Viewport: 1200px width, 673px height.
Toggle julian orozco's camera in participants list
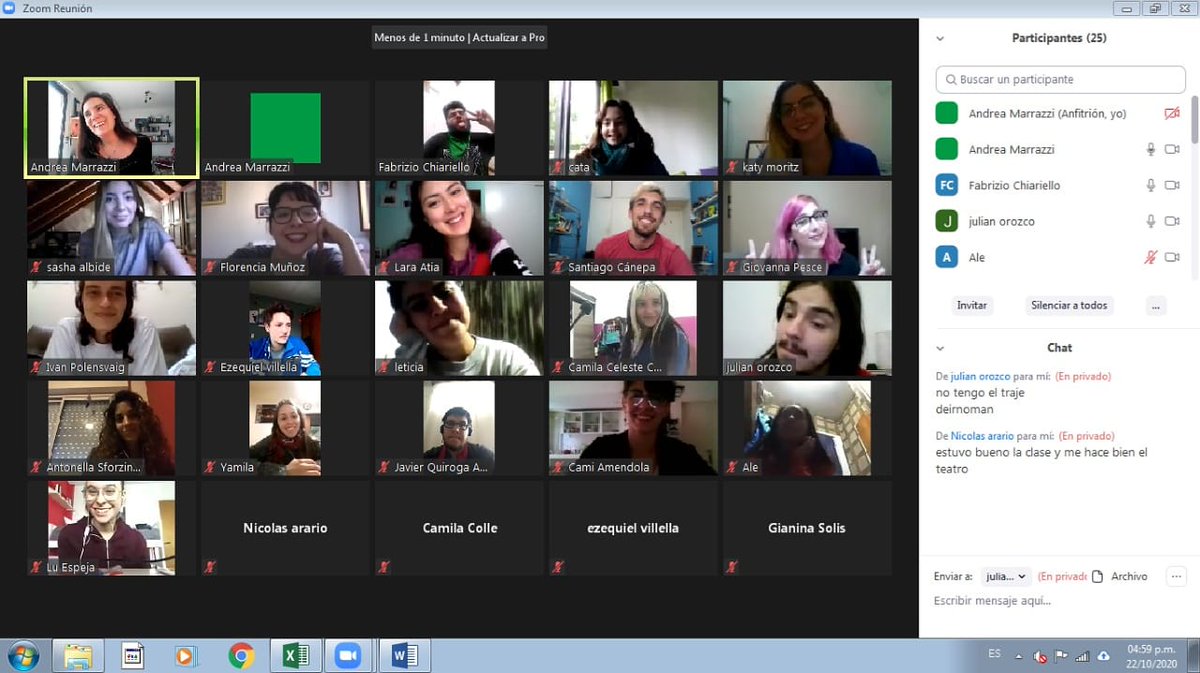1172,221
